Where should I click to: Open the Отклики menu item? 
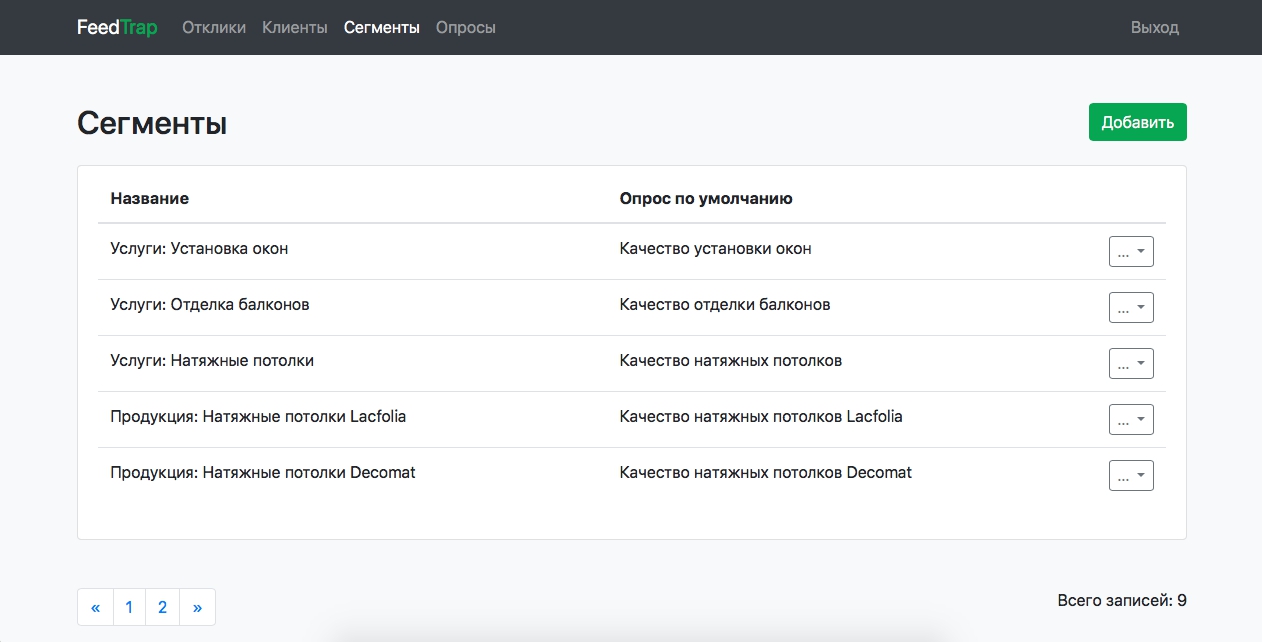[214, 27]
